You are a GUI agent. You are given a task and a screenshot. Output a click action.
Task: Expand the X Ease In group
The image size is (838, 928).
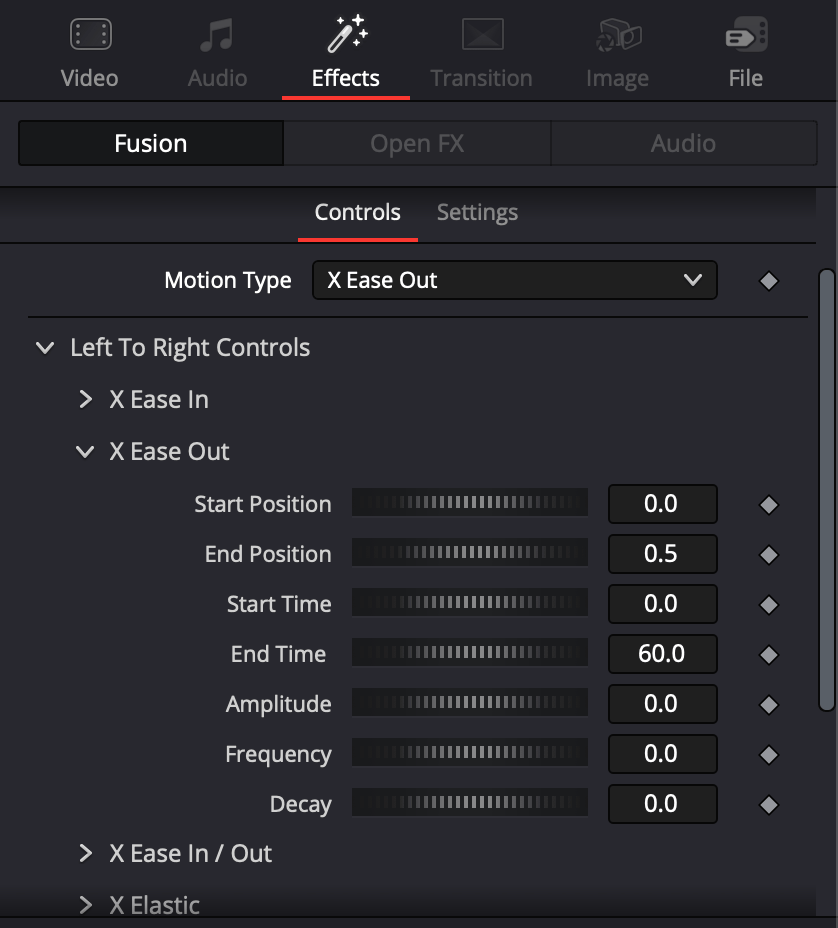point(85,399)
